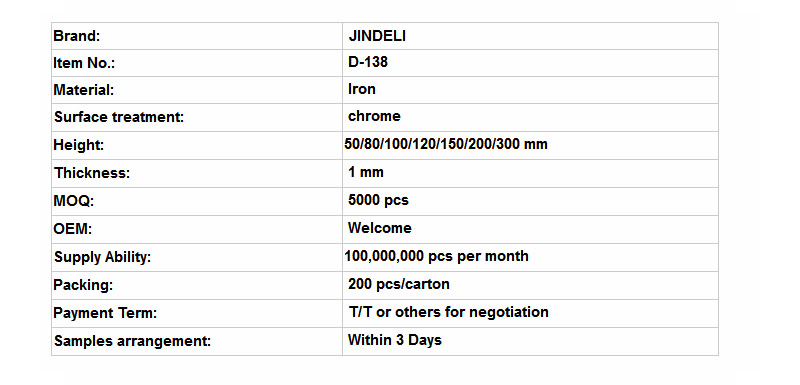This screenshot has width=800, height=385.
Task: Click the OEM: Welcome value
Action: coord(380,228)
